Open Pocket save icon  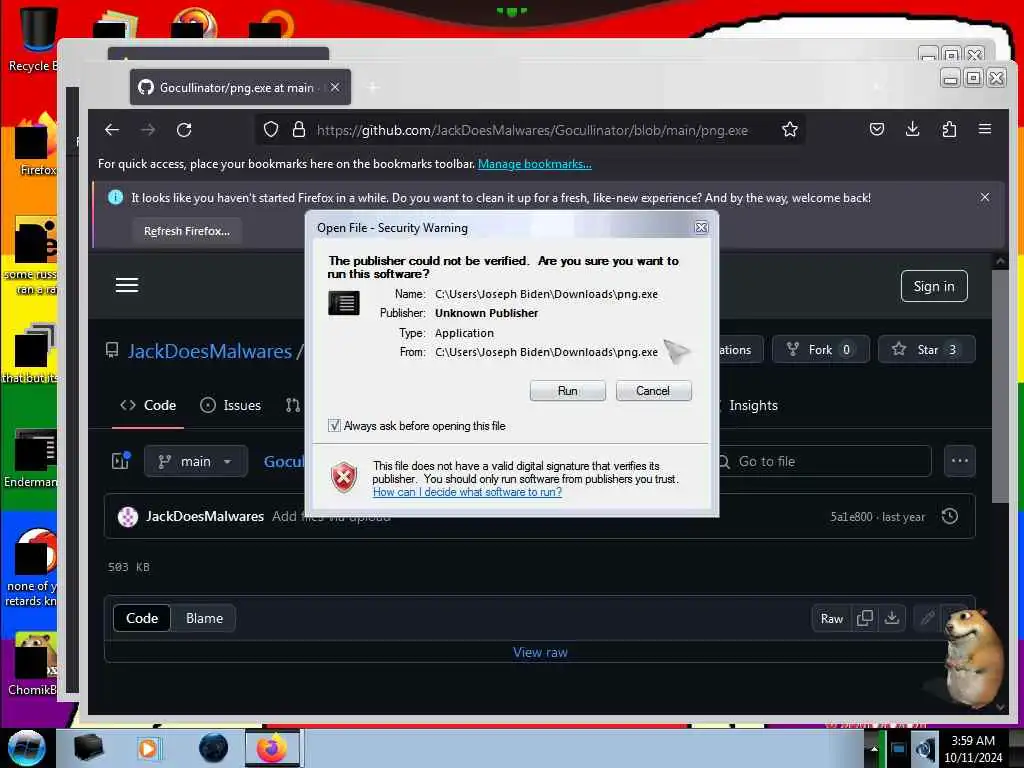[x=876, y=129]
